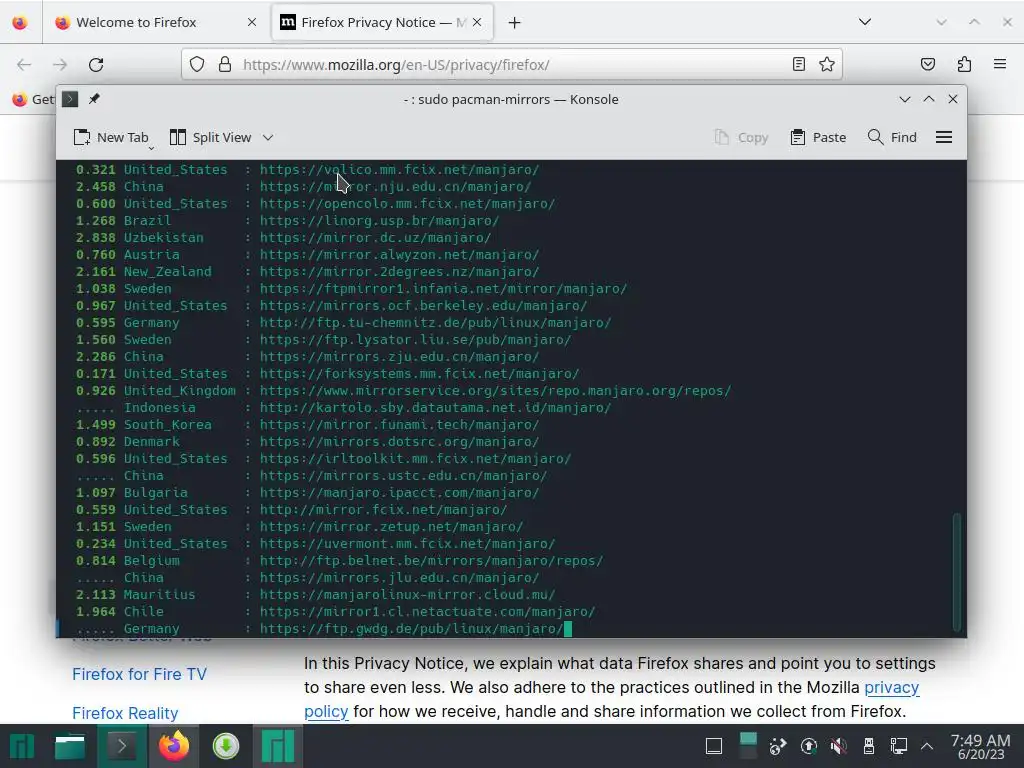
Task: Open clock showing 7:49 AM
Action: click(980, 746)
